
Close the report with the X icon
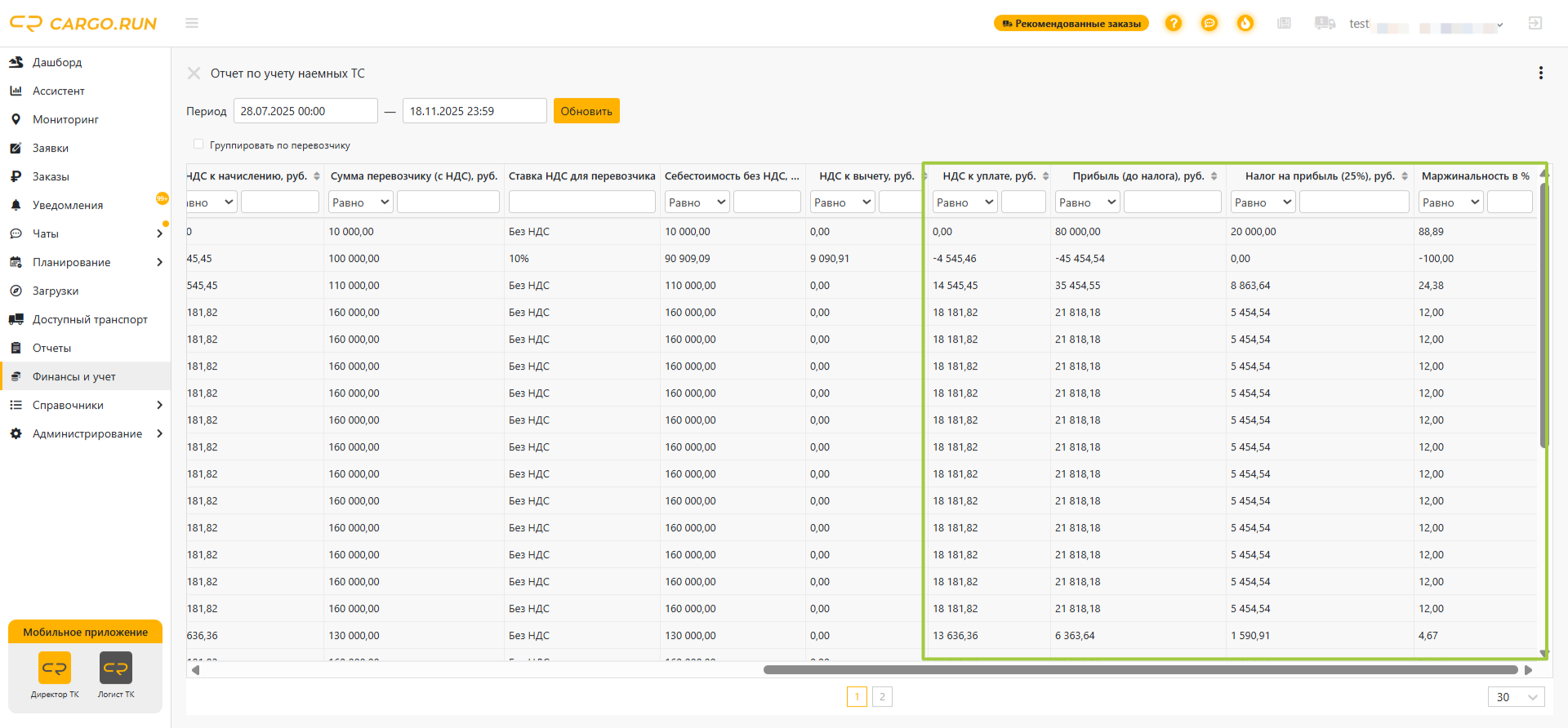(x=194, y=73)
